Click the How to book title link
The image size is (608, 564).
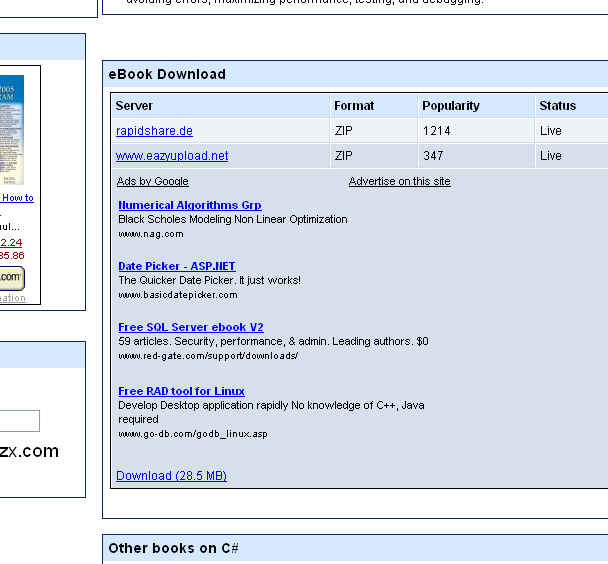[17, 198]
